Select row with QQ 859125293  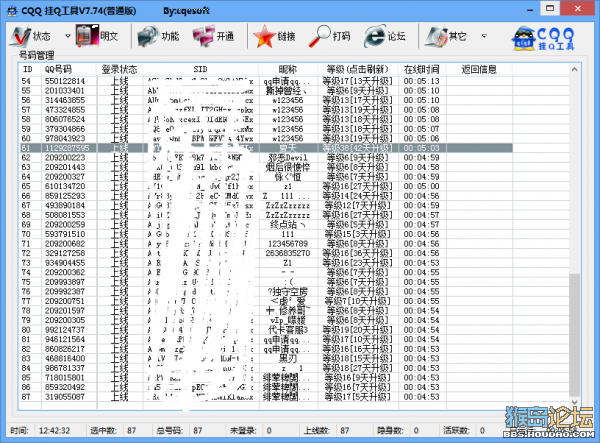point(266,196)
